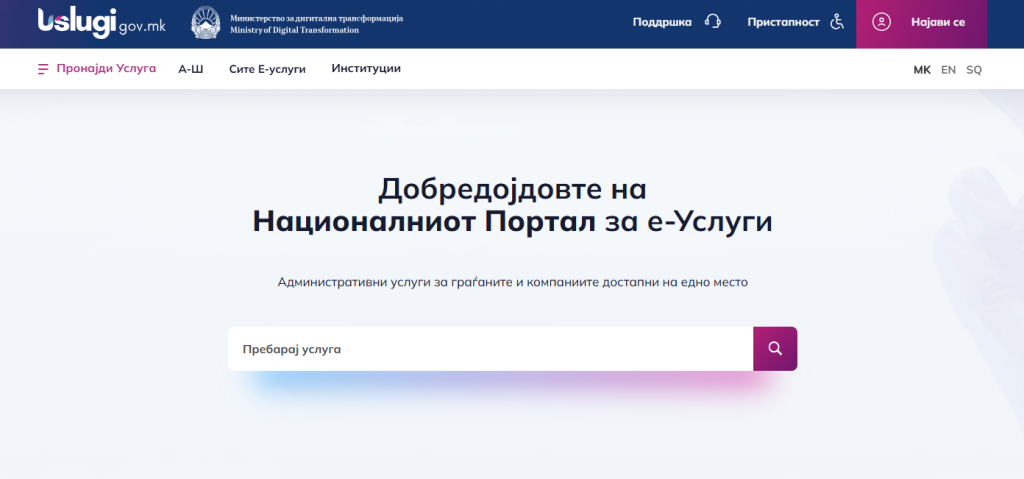Expand the Пронајди Услуга menu

(112, 69)
